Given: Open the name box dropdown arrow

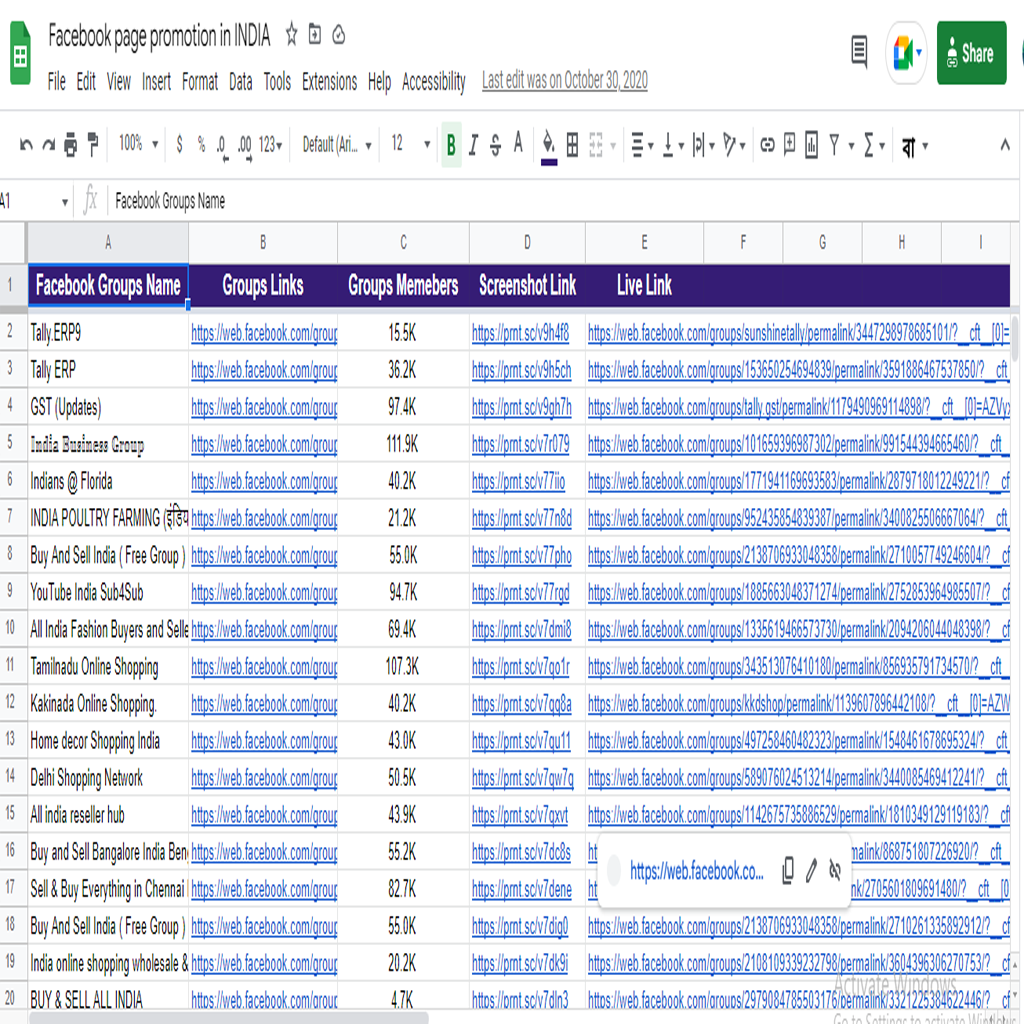Looking at the screenshot, I should point(65,202).
